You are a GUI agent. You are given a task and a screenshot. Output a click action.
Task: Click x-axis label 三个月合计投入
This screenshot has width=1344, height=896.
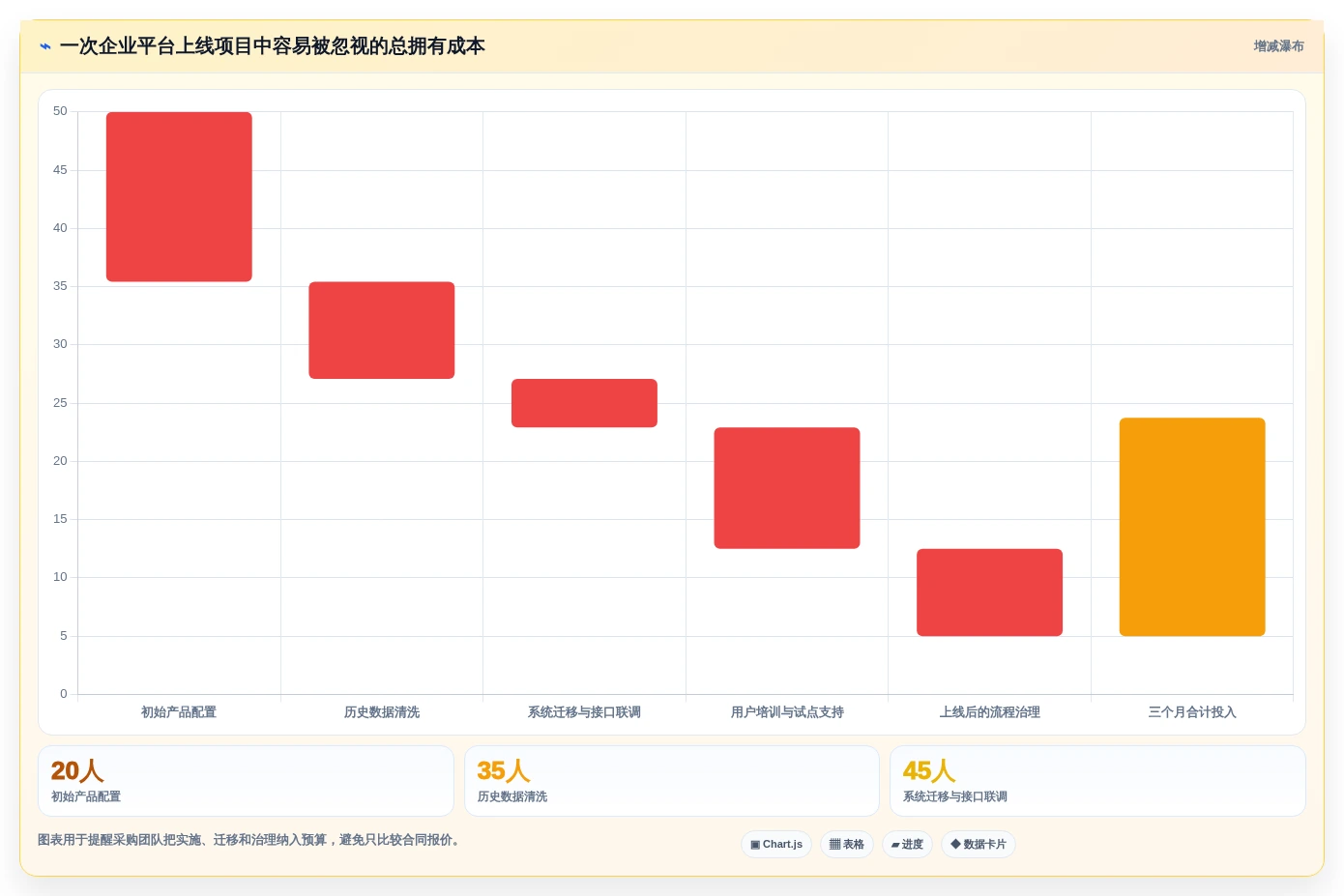pos(1192,712)
